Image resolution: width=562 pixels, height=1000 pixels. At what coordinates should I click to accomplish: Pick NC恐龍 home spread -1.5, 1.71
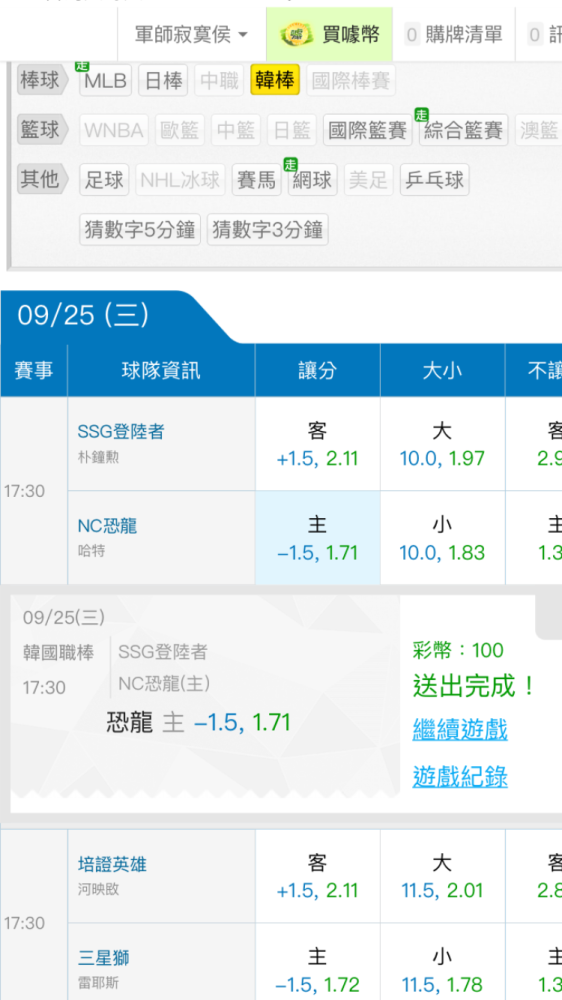(317, 538)
